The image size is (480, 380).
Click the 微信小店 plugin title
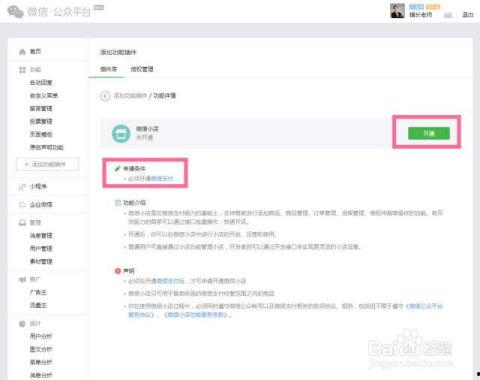[147, 129]
